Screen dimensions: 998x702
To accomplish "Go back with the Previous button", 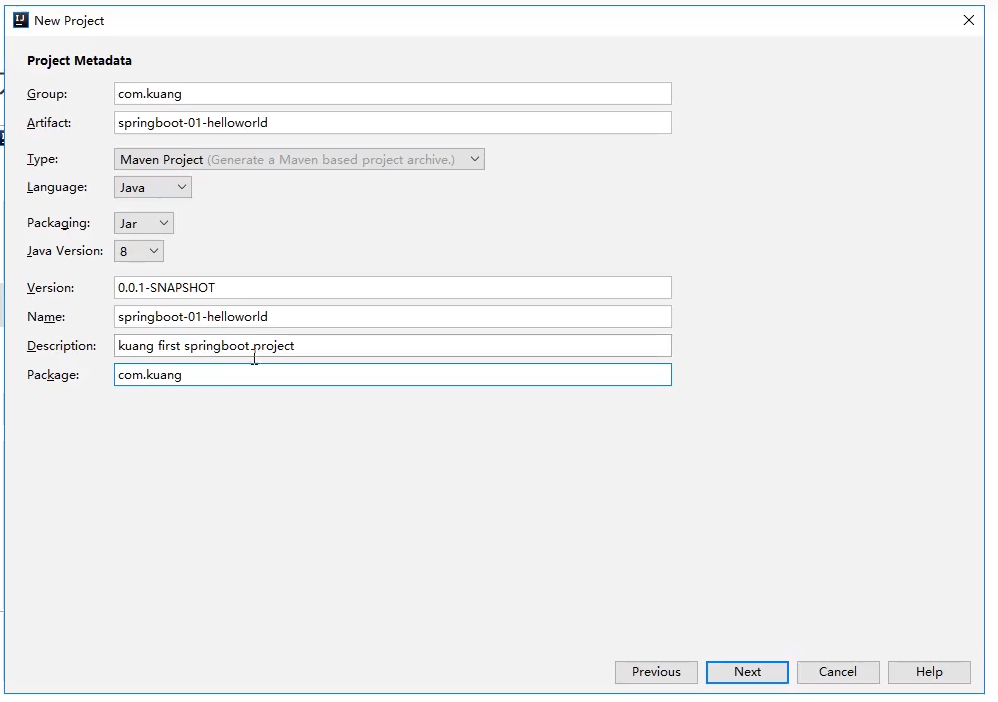I will [656, 672].
